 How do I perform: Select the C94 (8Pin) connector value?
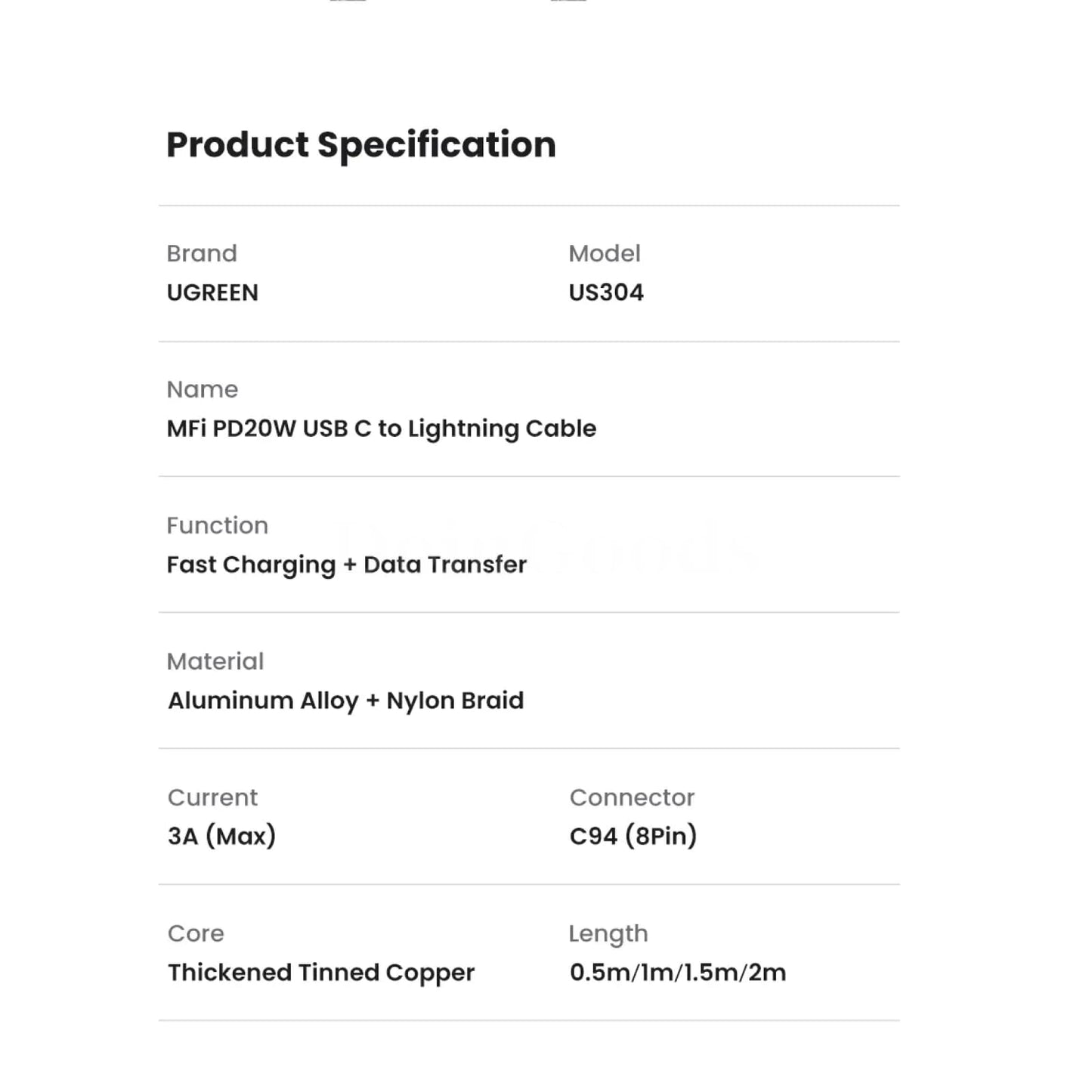[633, 836]
